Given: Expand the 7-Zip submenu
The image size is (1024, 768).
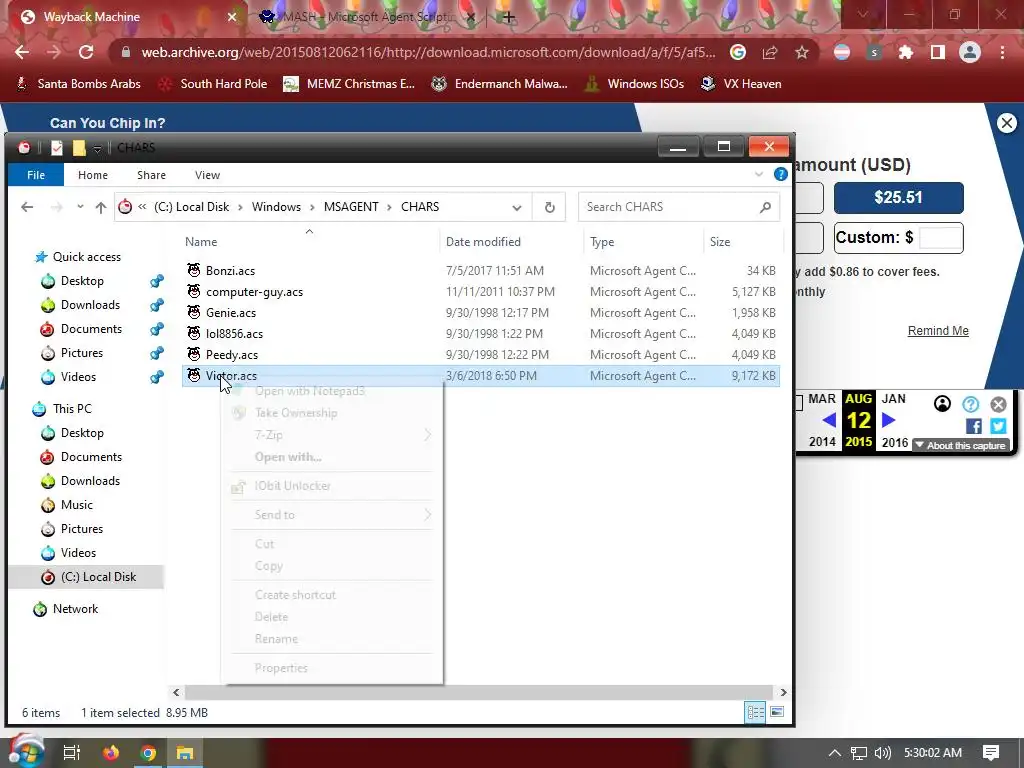Looking at the screenshot, I should tap(331, 435).
